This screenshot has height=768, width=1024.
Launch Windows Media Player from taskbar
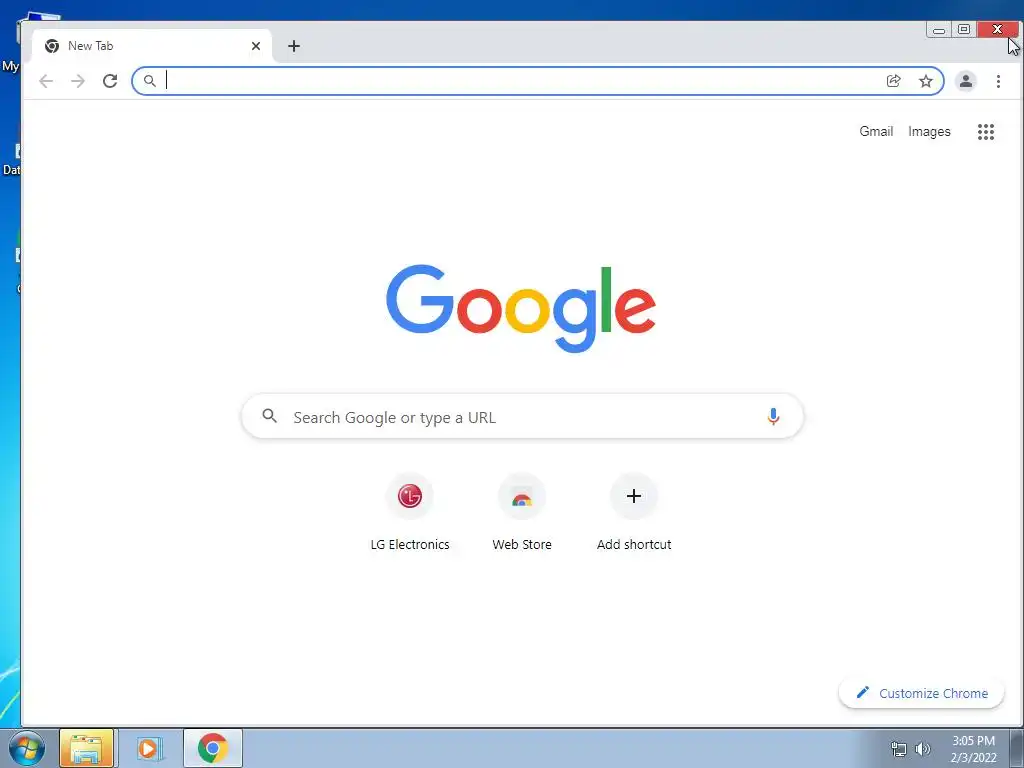tap(149, 748)
